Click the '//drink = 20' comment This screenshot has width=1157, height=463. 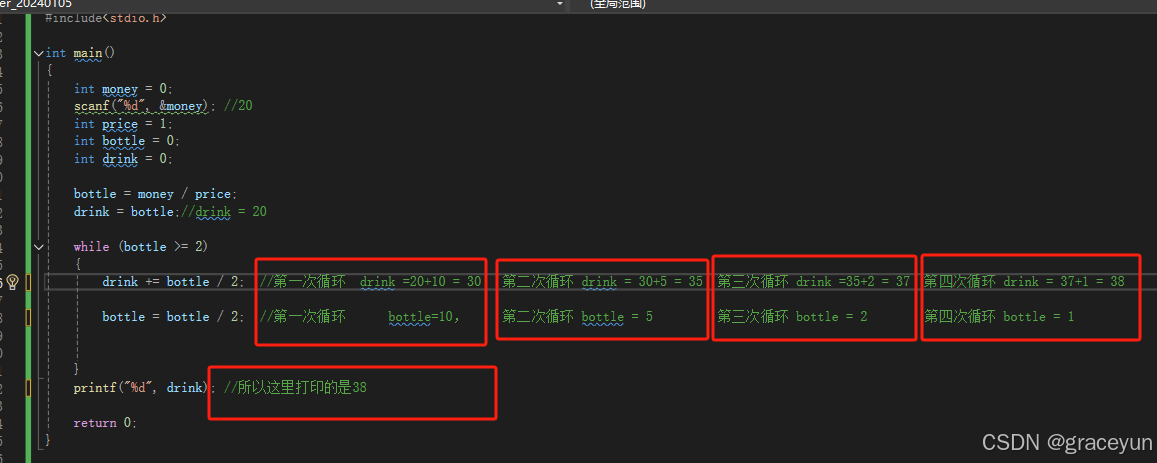click(224, 211)
